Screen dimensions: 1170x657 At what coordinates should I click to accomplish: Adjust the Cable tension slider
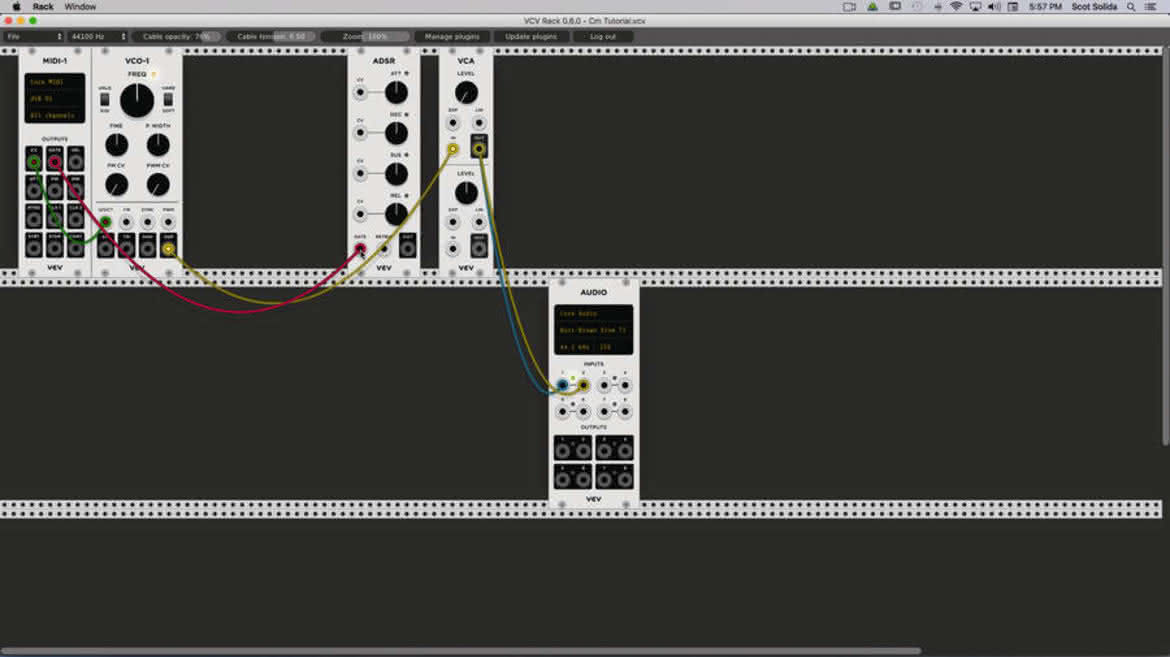(272, 37)
